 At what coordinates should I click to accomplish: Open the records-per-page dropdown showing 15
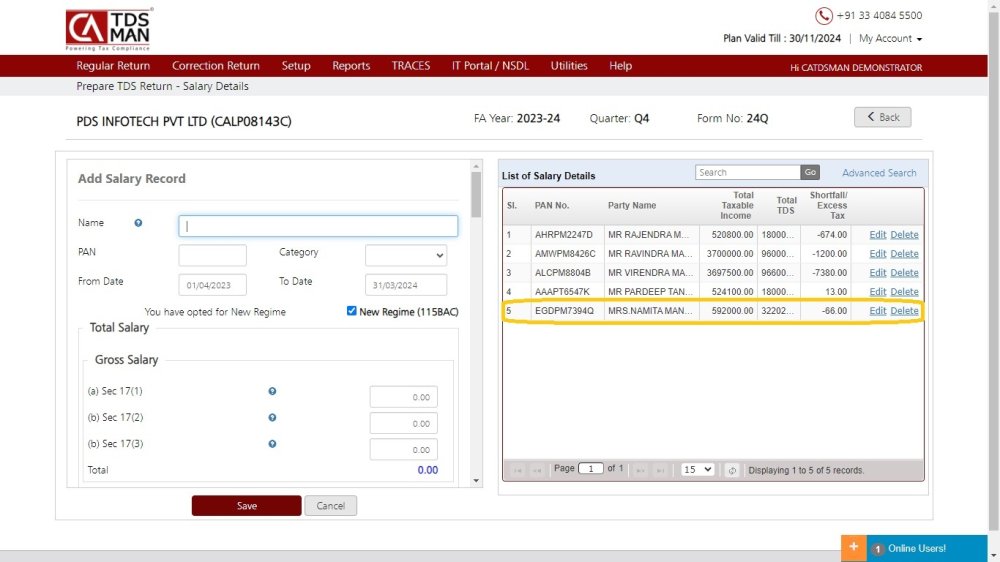(697, 470)
